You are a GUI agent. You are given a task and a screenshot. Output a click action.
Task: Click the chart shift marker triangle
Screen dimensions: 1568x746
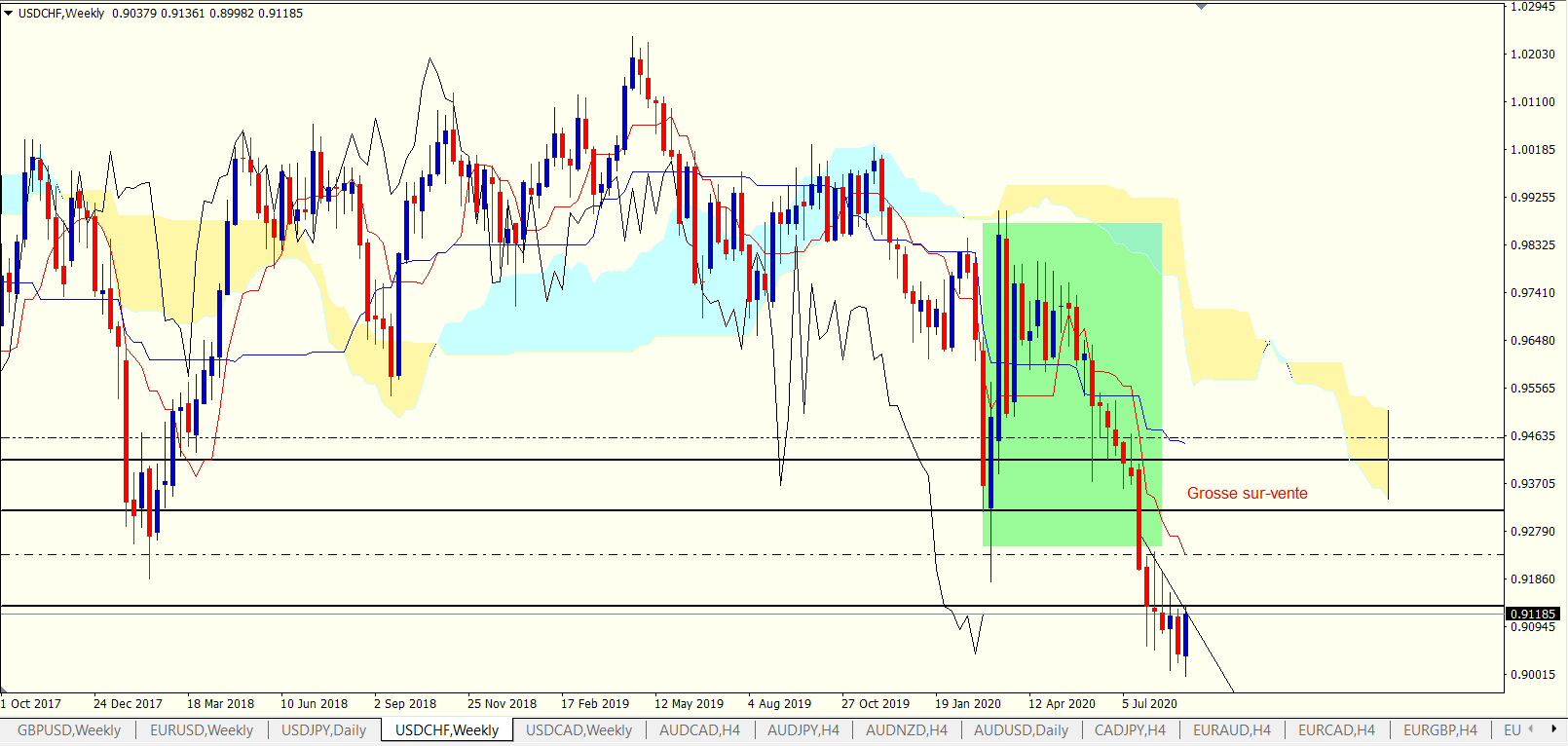click(x=1201, y=7)
